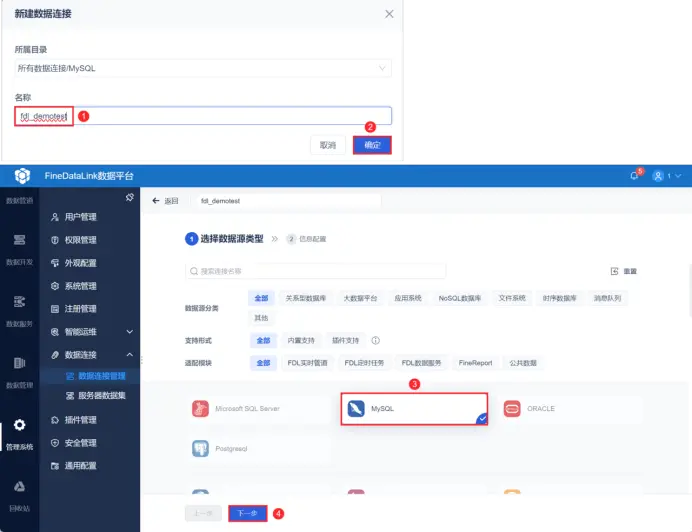Screen dimensions: 692x532
Task: Filter by 文件系统 category
Action: (x=512, y=298)
